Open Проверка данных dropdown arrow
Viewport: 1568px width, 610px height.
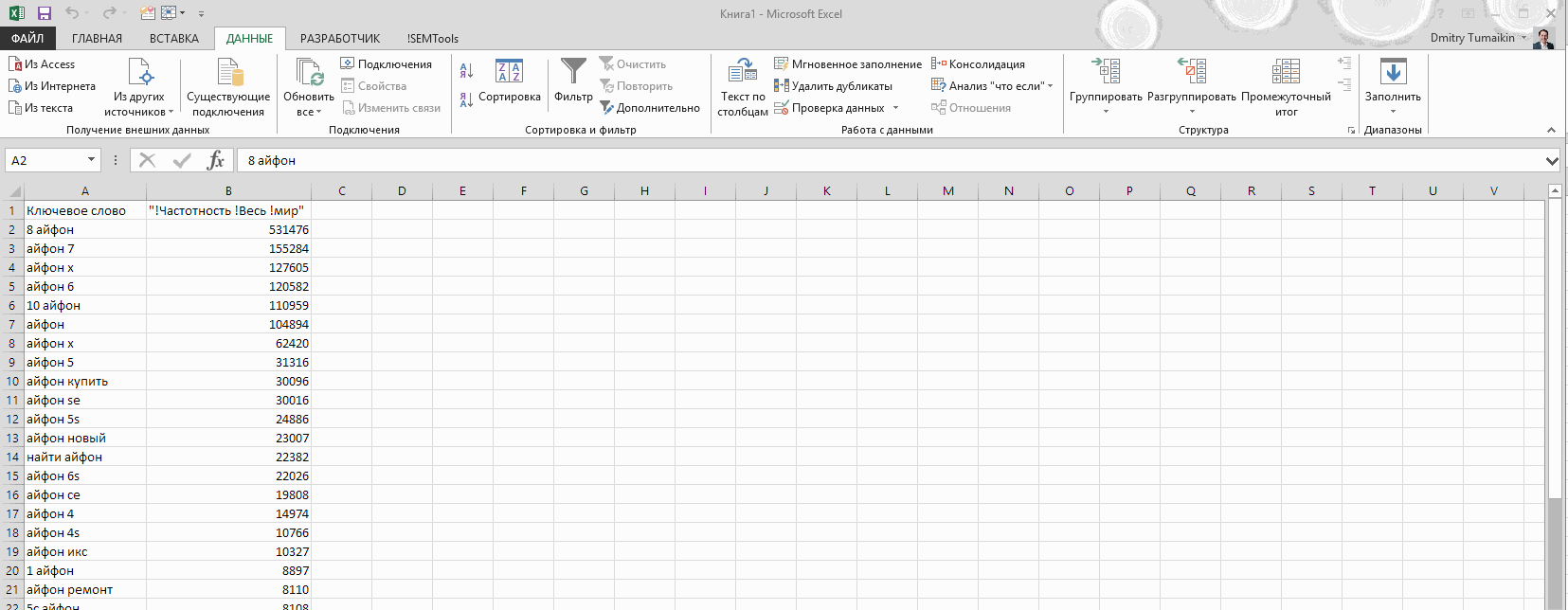(895, 108)
